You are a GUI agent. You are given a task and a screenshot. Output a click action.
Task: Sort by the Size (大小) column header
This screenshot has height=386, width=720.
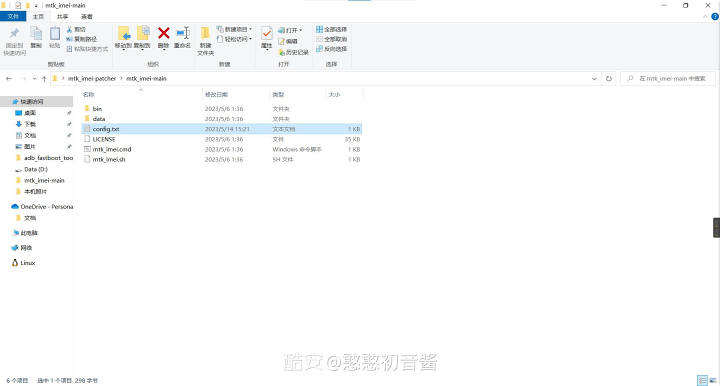[334, 95]
